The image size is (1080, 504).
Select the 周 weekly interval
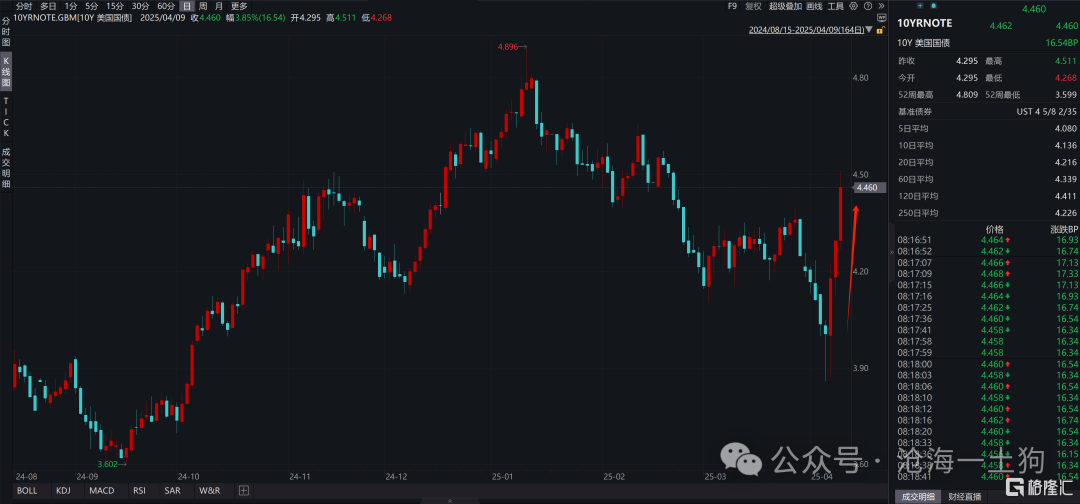(x=203, y=6)
